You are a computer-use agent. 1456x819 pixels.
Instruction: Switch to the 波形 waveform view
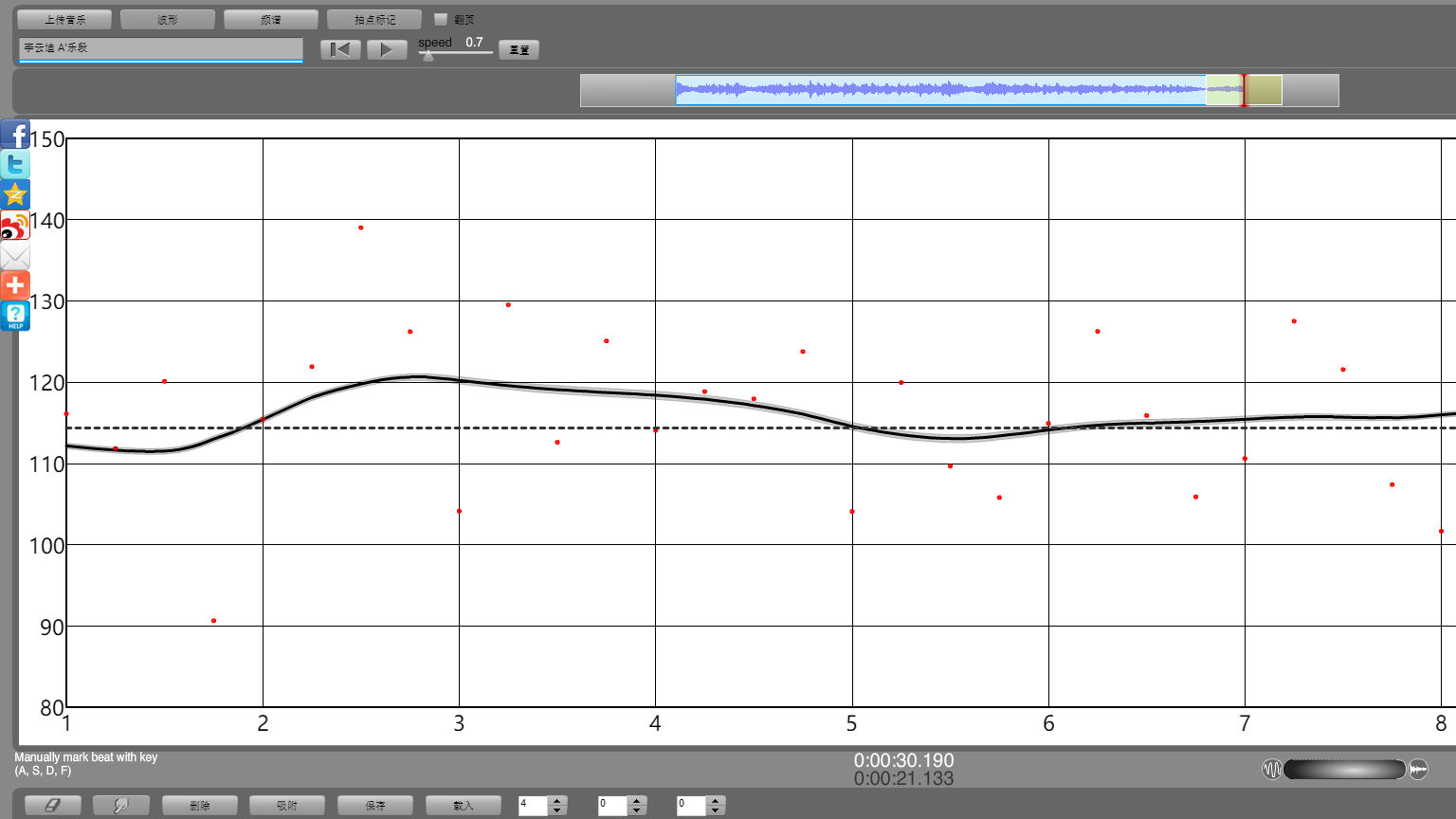click(x=168, y=19)
